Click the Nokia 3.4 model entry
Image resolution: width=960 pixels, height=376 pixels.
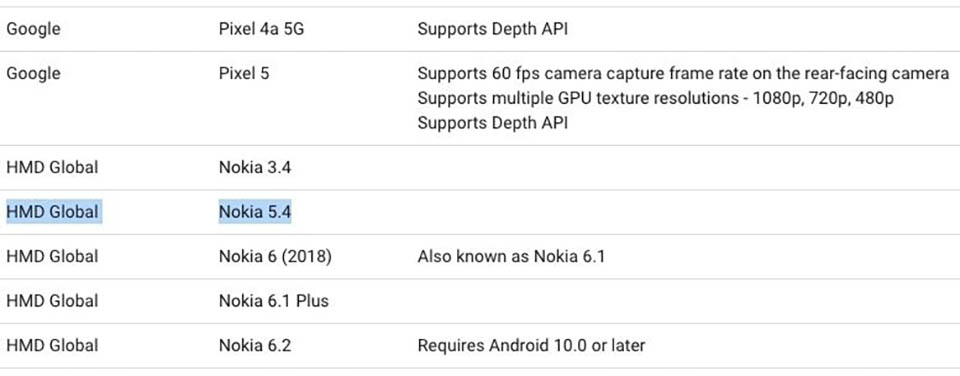255,167
